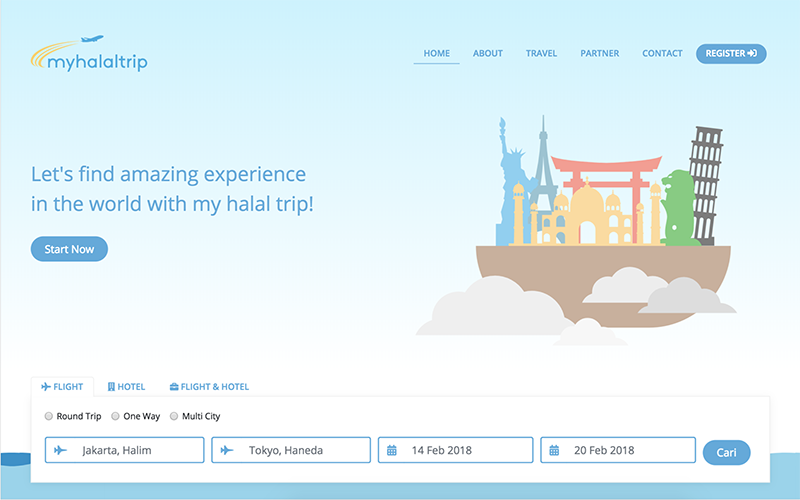Open the Tokyo, Haneda destination field
Viewport: 800px width, 500px height.
[291, 450]
